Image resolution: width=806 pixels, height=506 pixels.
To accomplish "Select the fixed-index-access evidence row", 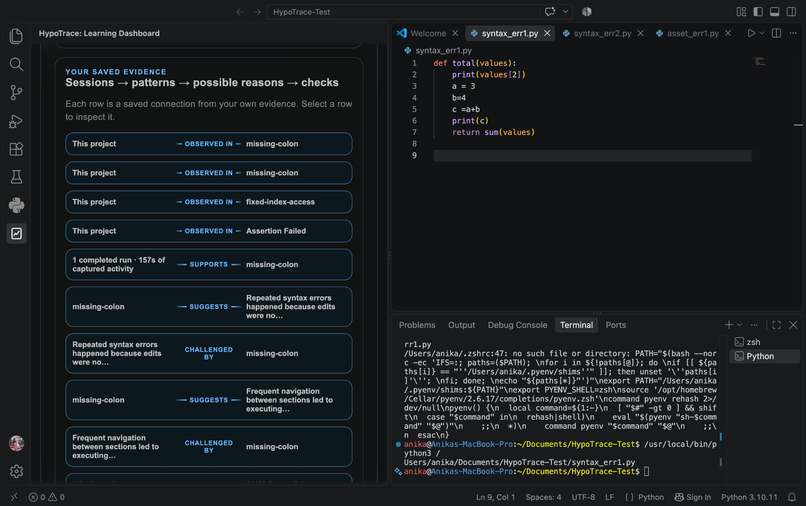I will click(x=209, y=202).
